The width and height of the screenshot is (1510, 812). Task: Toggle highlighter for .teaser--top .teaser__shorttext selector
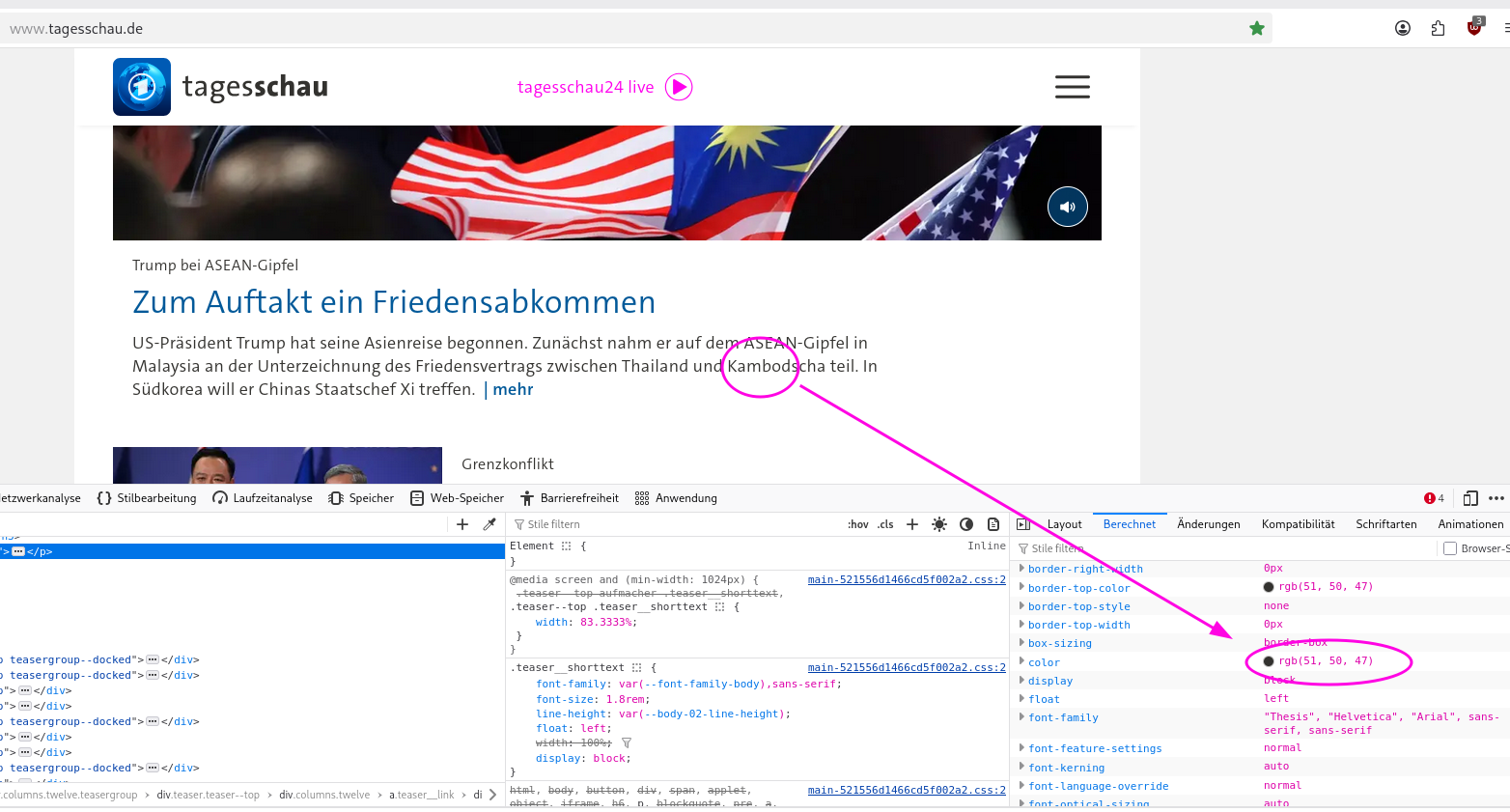(719, 607)
